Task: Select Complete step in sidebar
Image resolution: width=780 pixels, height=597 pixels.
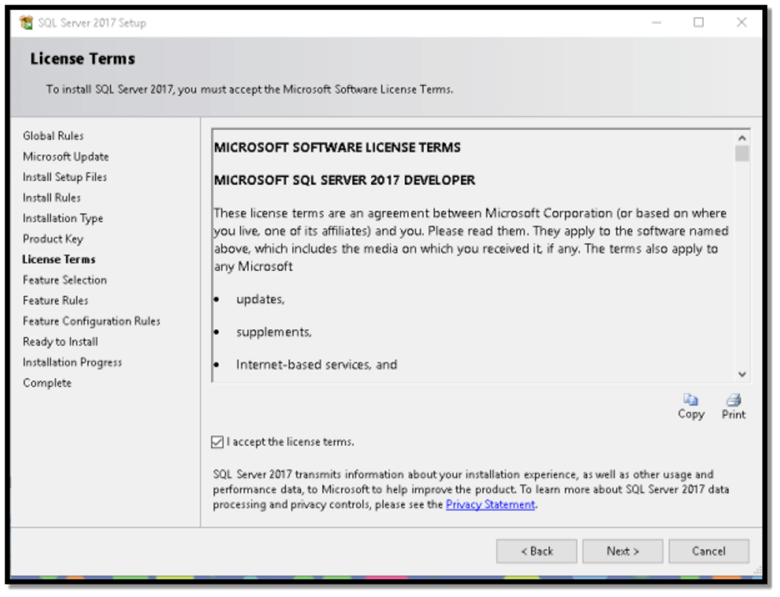Action: click(47, 383)
